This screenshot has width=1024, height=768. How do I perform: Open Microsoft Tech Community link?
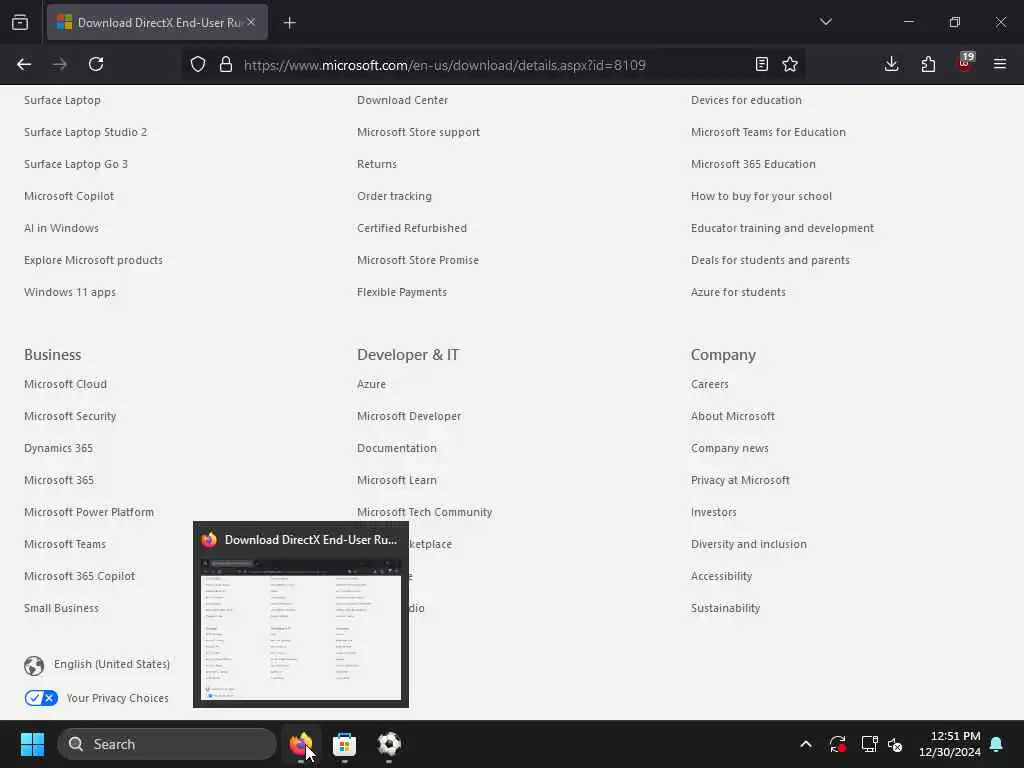pyautogui.click(x=424, y=512)
